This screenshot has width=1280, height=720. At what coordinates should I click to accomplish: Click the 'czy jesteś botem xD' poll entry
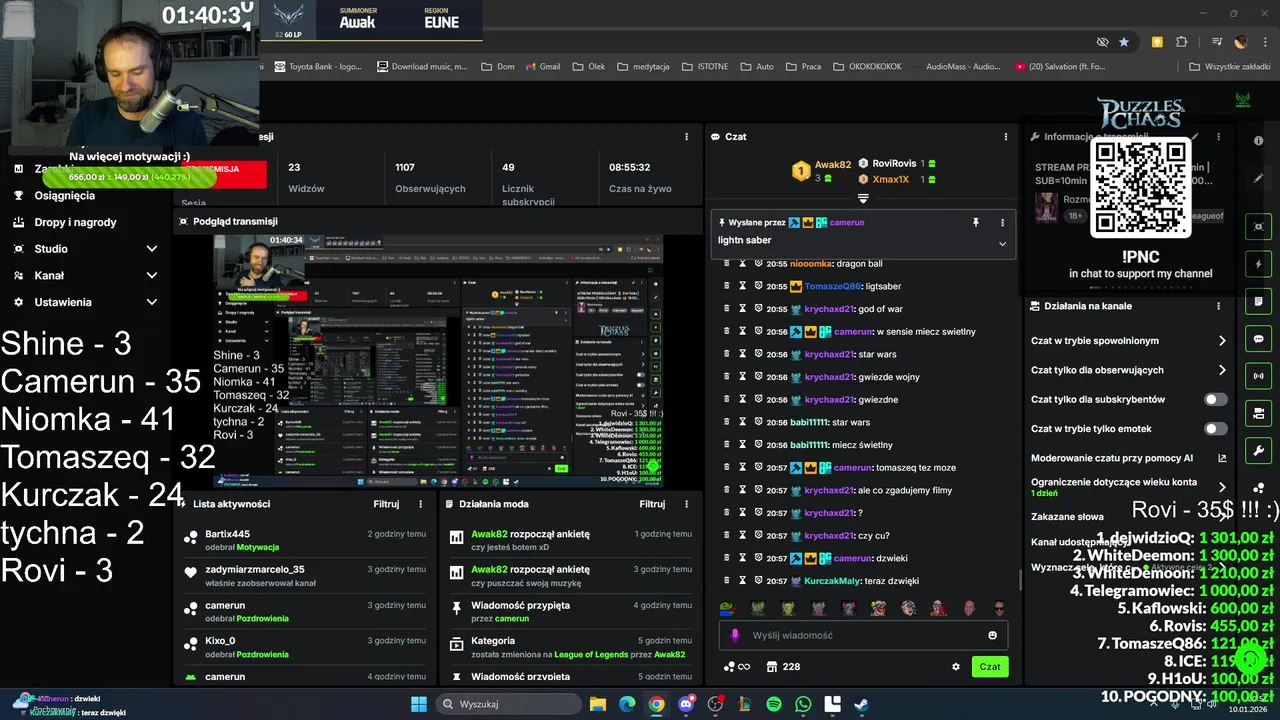tap(570, 540)
